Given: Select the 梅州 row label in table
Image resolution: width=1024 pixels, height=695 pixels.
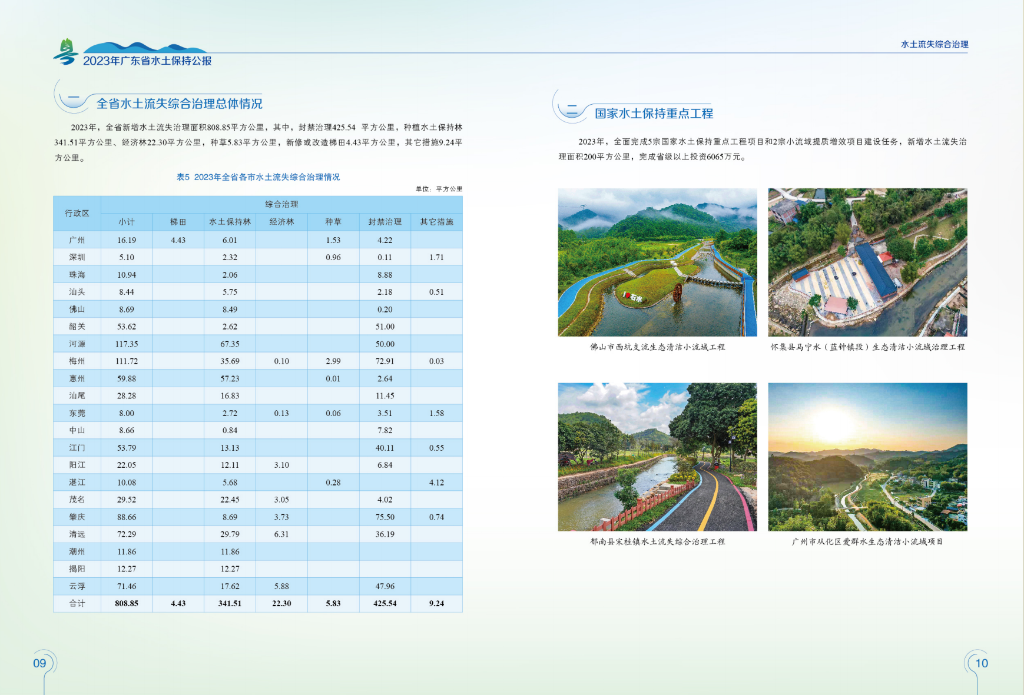Looking at the screenshot, I should click(77, 361).
